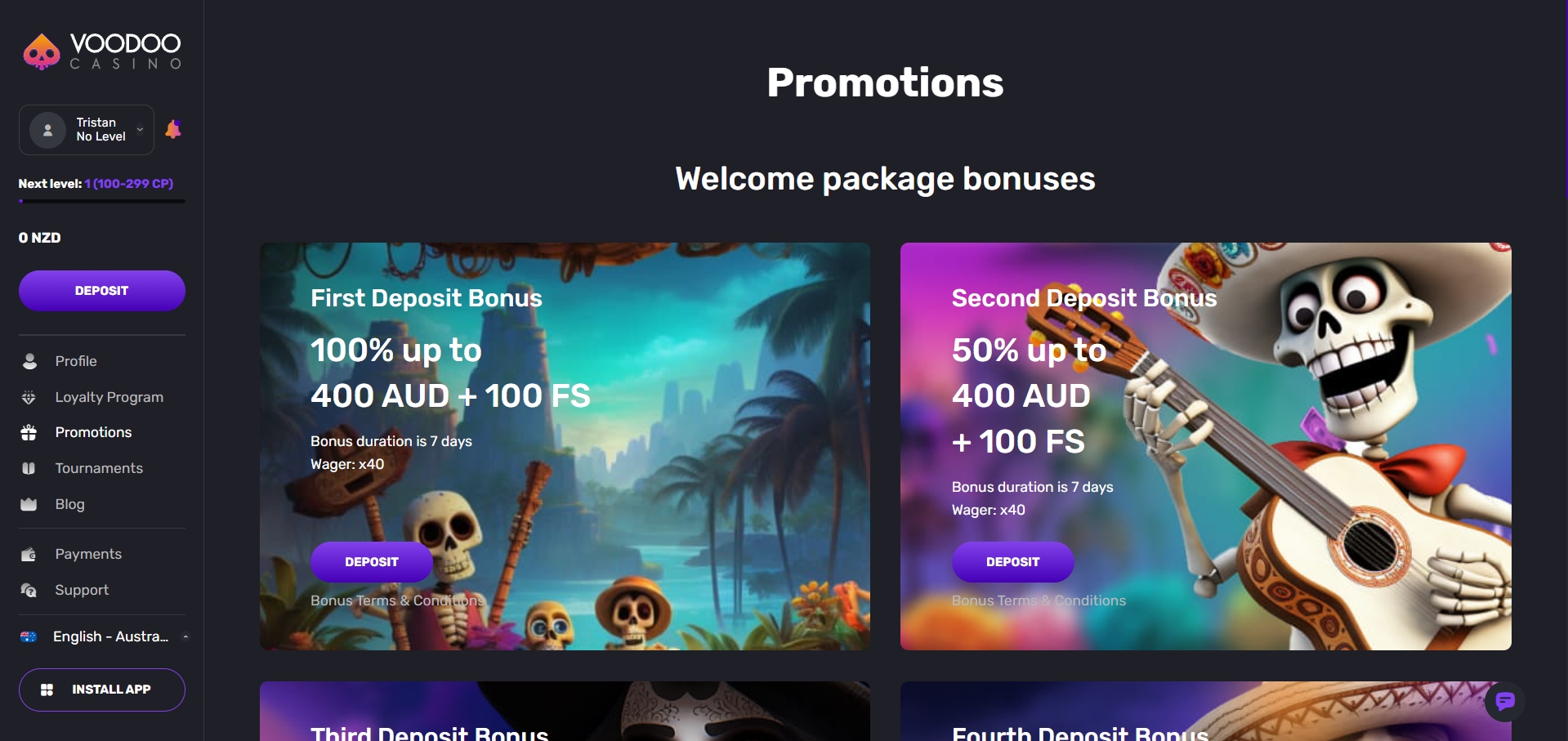Click the sidebar DEPOSIT button
Viewport: 1568px width, 741px height.
[x=102, y=291]
